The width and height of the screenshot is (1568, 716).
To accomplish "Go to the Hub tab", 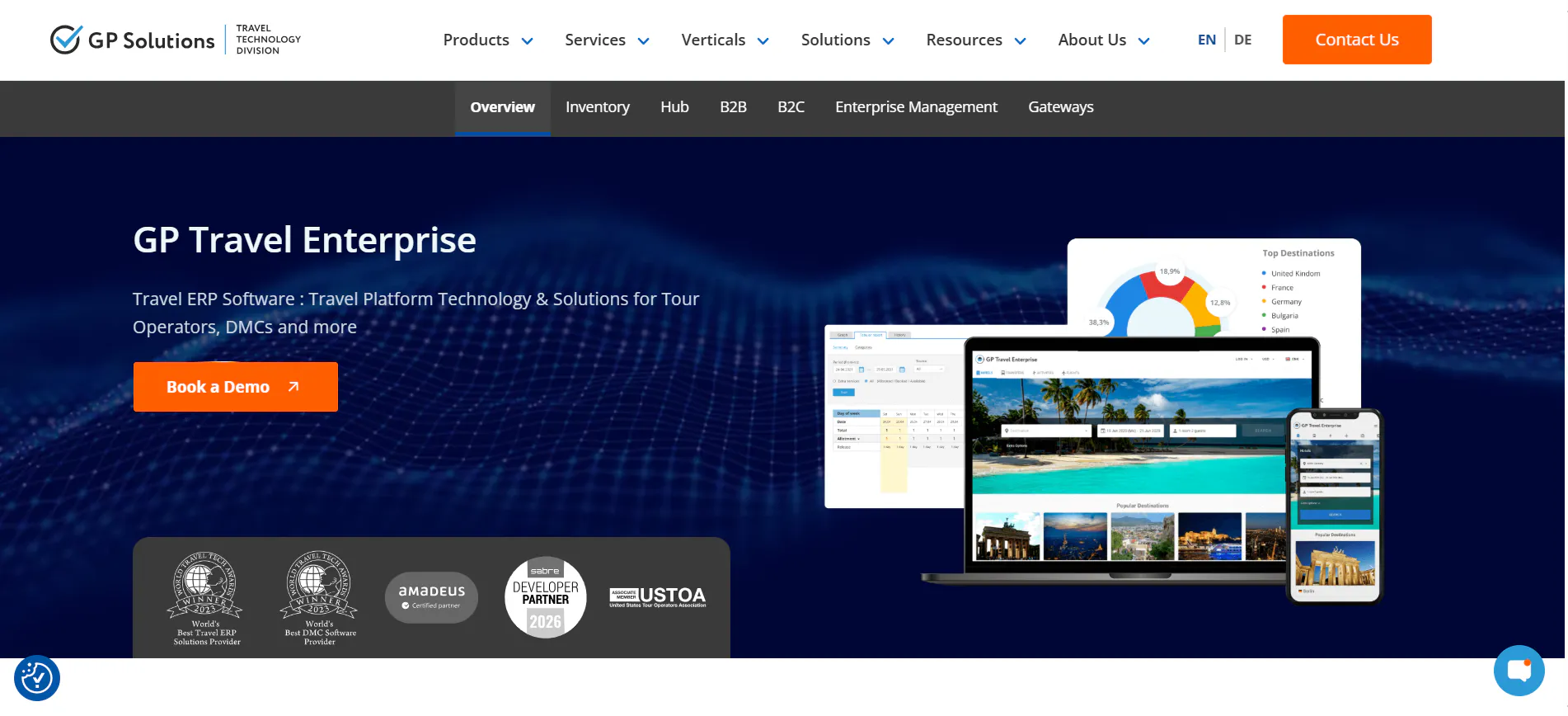I will point(674,107).
